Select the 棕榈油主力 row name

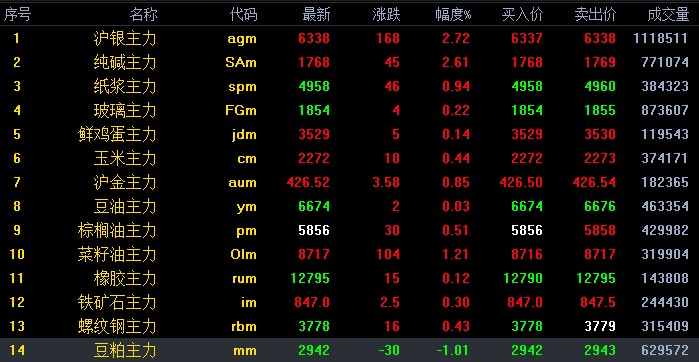pyautogui.click(x=117, y=230)
